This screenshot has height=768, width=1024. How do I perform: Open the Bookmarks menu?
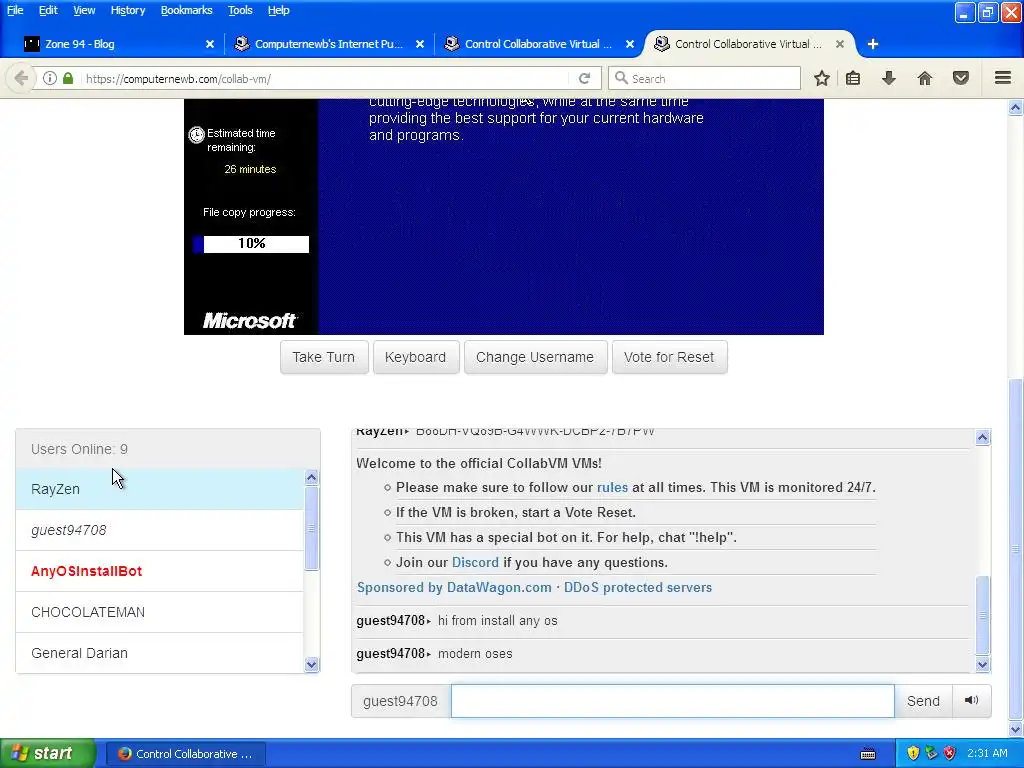(186, 10)
